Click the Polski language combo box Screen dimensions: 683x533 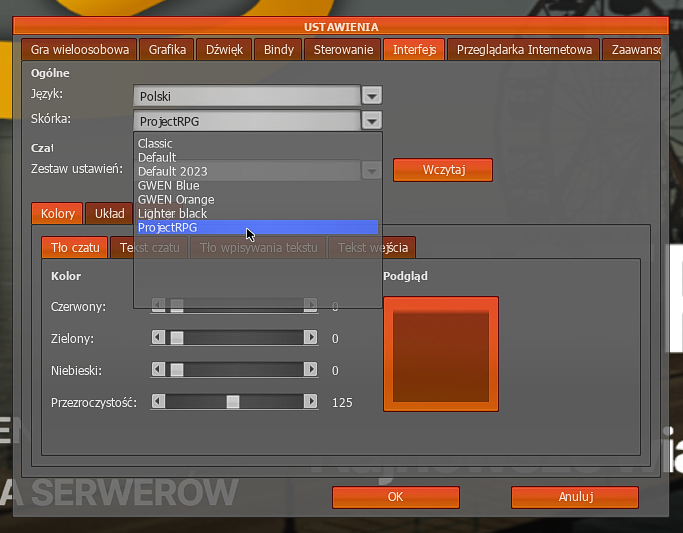pos(247,96)
